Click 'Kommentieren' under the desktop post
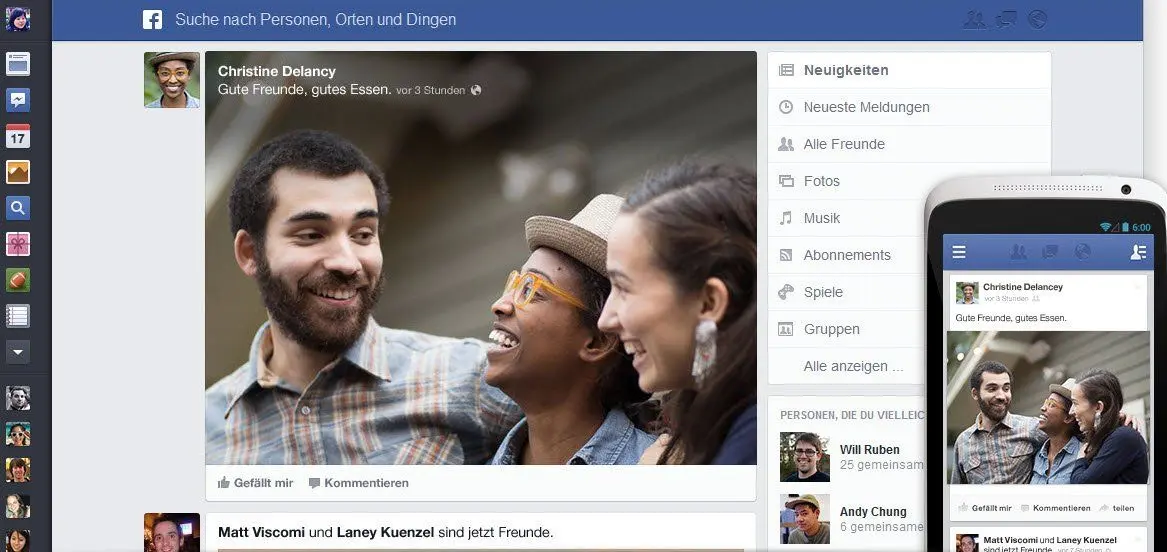 point(359,483)
